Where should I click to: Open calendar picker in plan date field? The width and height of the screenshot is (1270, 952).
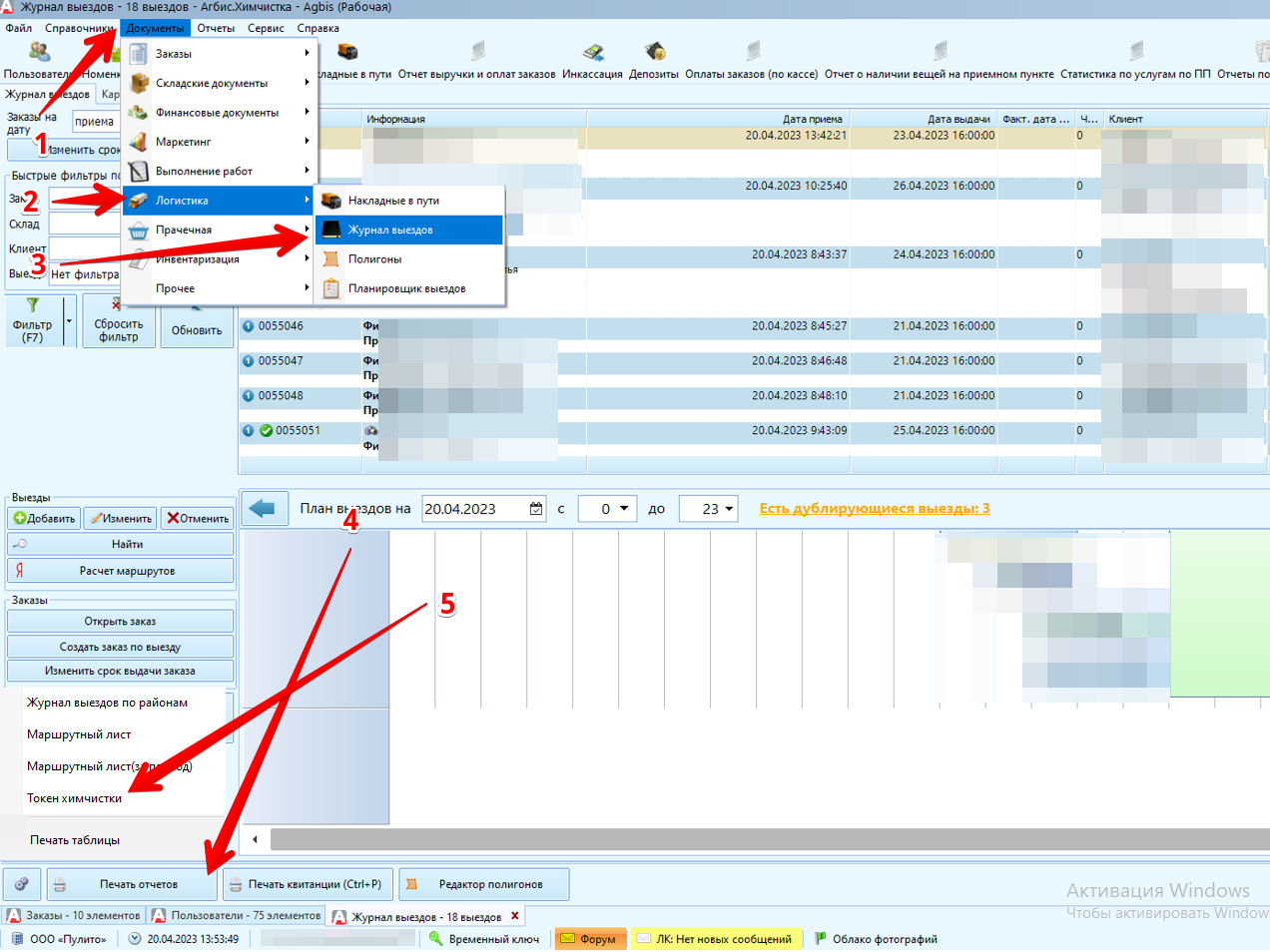[536, 509]
